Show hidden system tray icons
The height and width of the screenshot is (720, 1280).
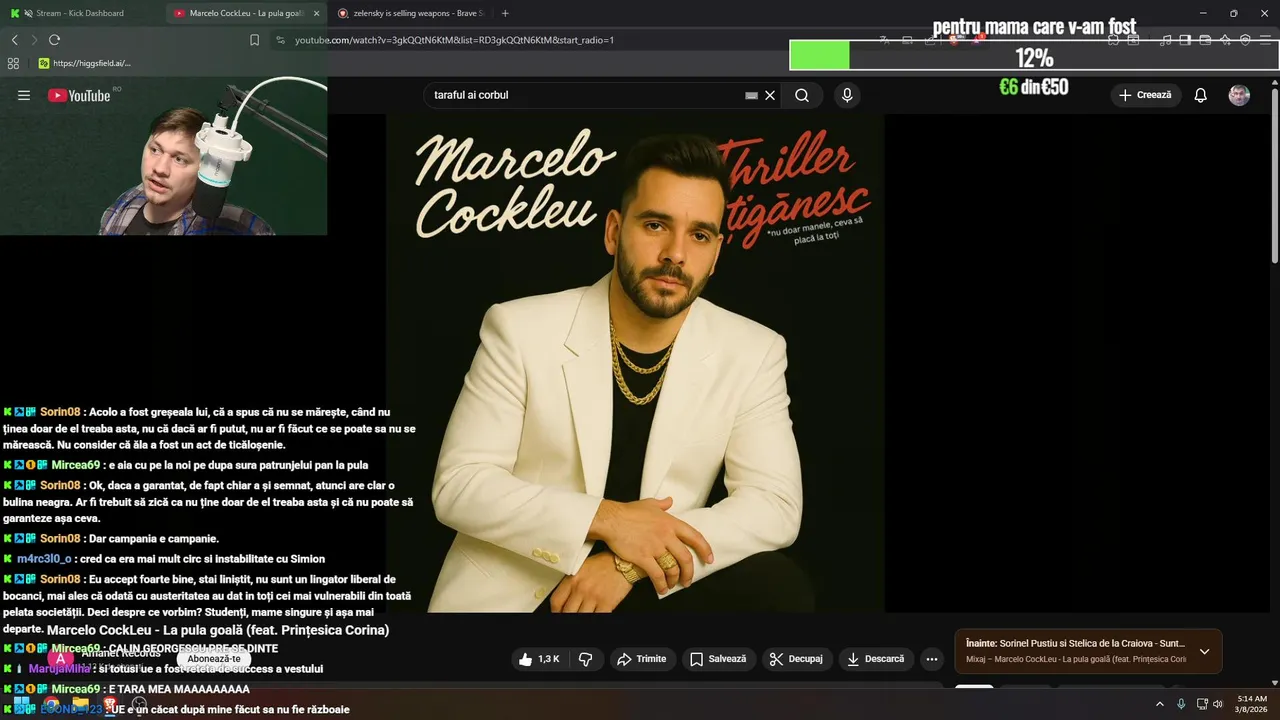point(1160,704)
